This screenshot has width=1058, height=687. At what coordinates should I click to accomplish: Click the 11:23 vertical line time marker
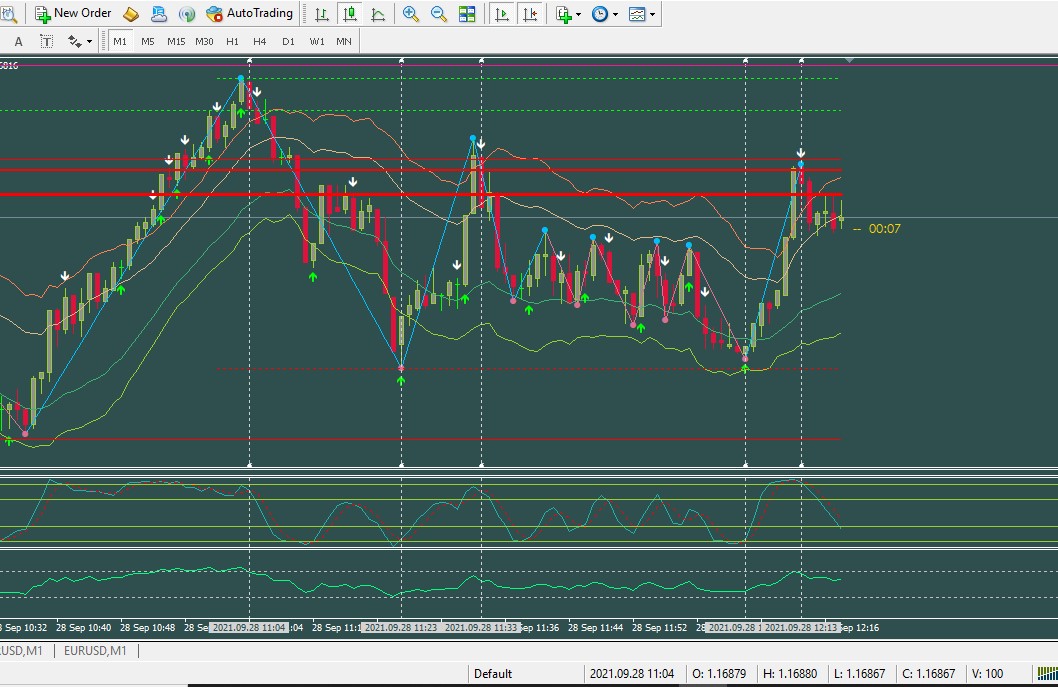(x=401, y=628)
